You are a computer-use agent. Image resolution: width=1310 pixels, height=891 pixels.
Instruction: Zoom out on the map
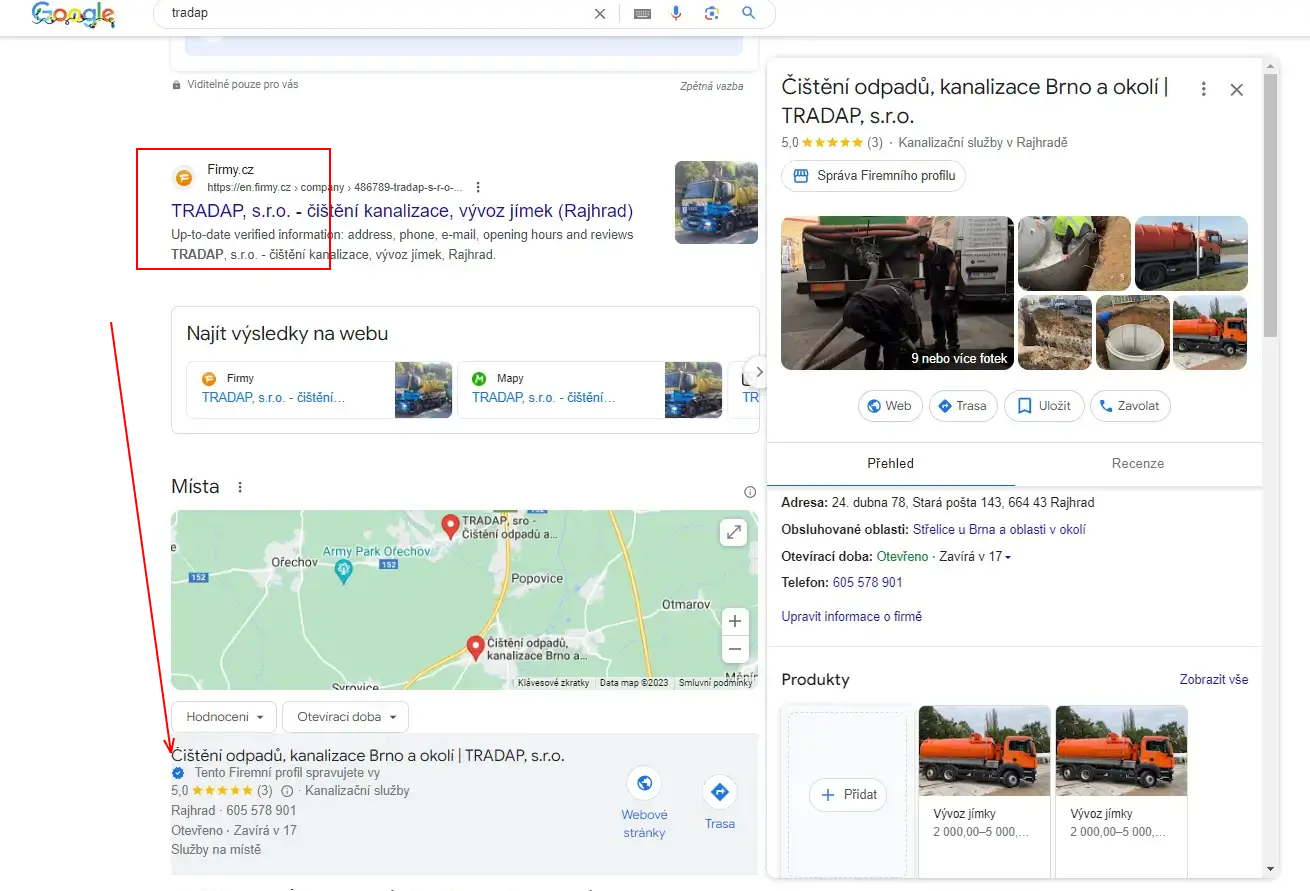tap(735, 649)
